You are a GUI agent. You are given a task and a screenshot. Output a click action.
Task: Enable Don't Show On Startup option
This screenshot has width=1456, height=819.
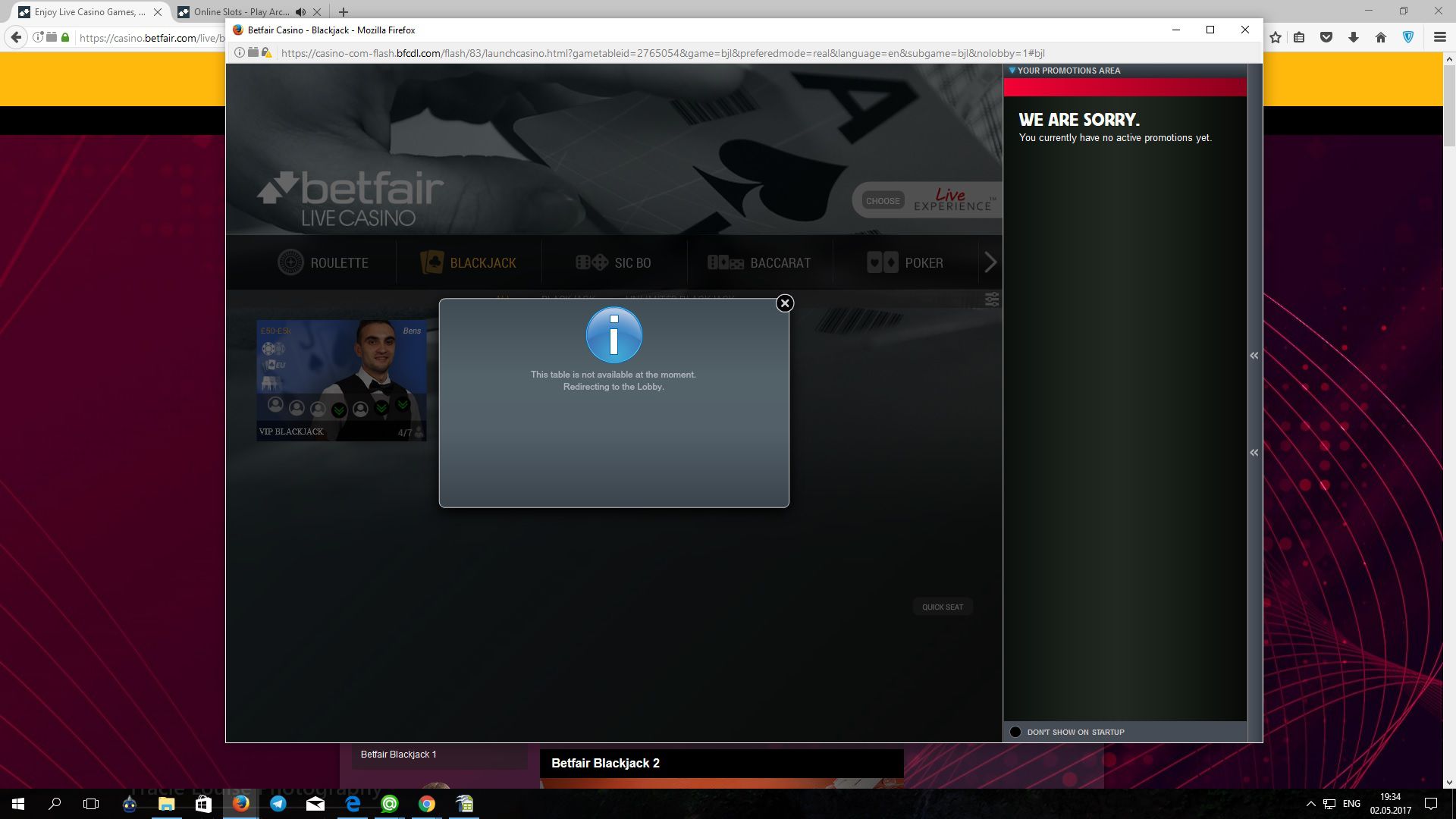(1015, 732)
